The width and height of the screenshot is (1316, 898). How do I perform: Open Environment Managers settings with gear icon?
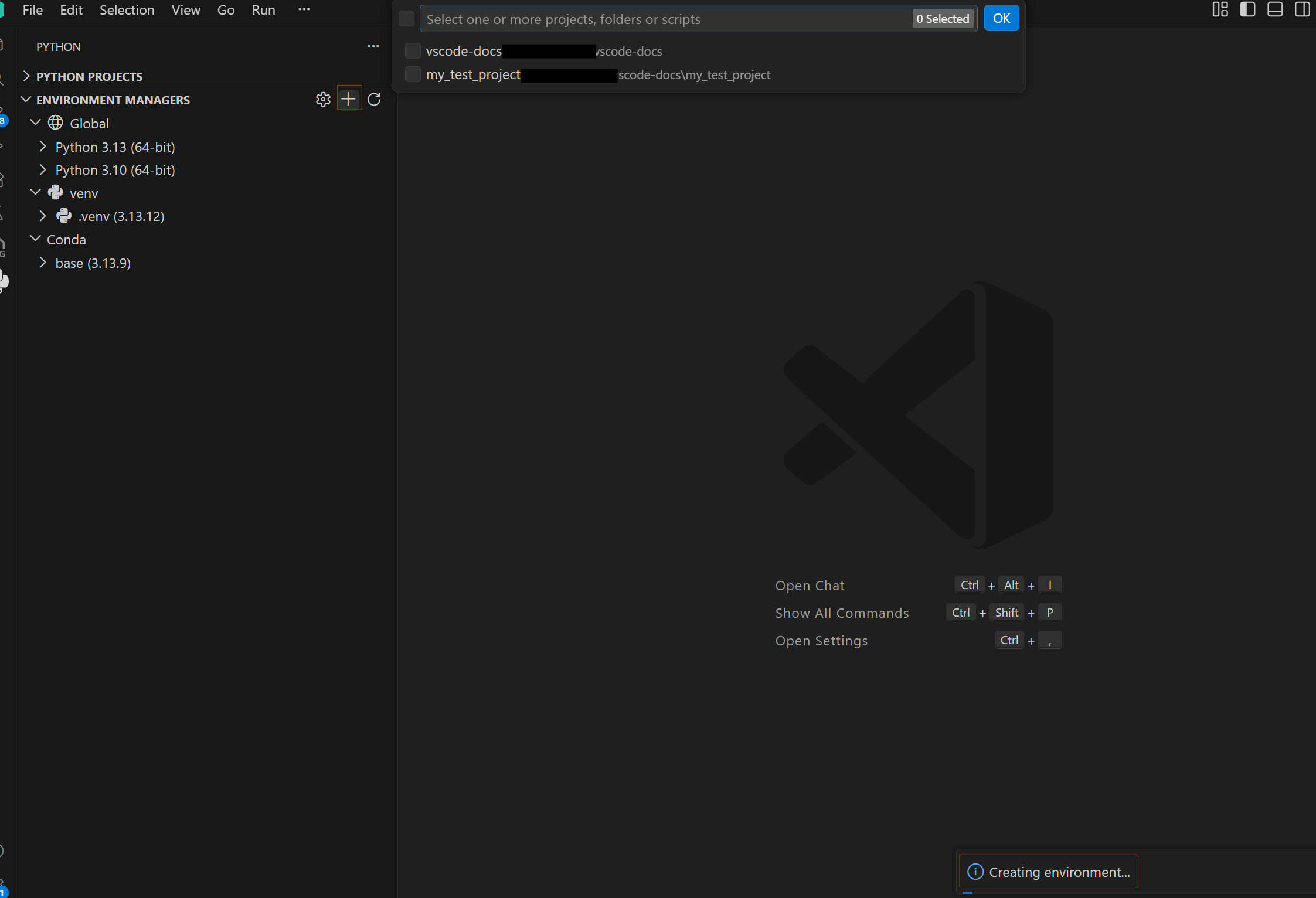(x=324, y=99)
